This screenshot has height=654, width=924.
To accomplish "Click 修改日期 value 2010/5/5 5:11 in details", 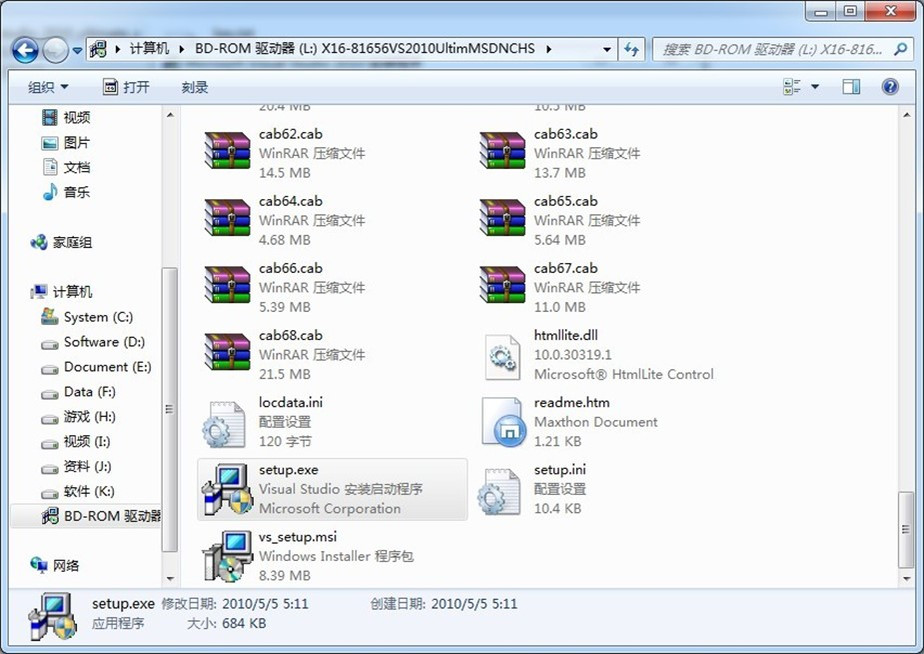I will (x=265, y=604).
